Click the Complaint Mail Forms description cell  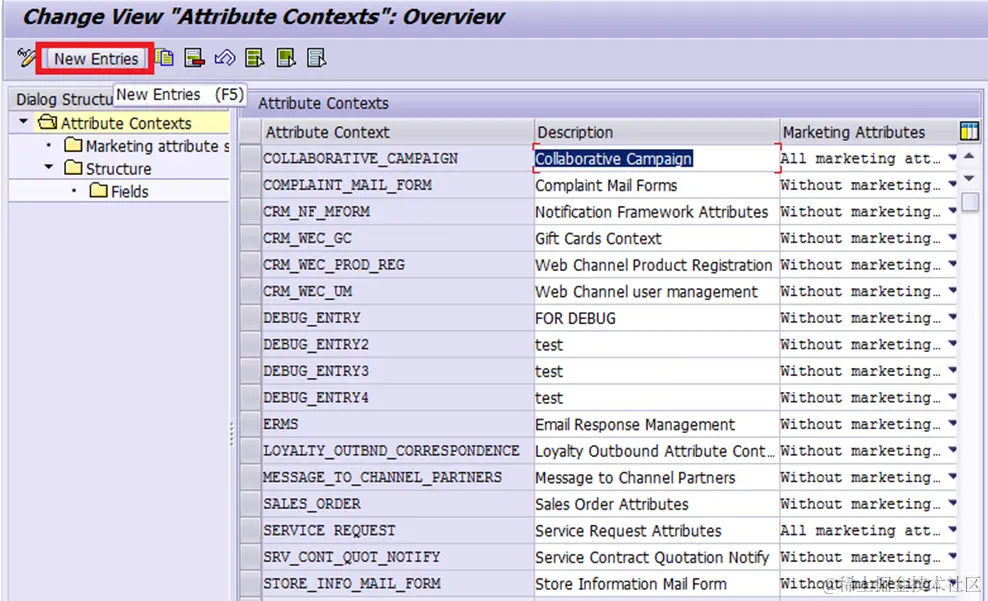click(657, 185)
